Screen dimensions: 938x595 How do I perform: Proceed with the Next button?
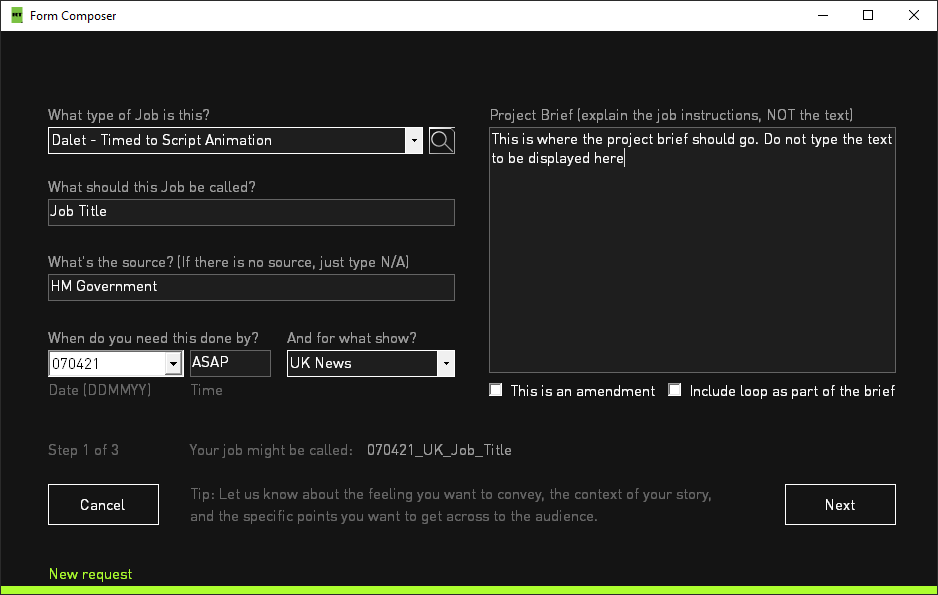(x=840, y=505)
